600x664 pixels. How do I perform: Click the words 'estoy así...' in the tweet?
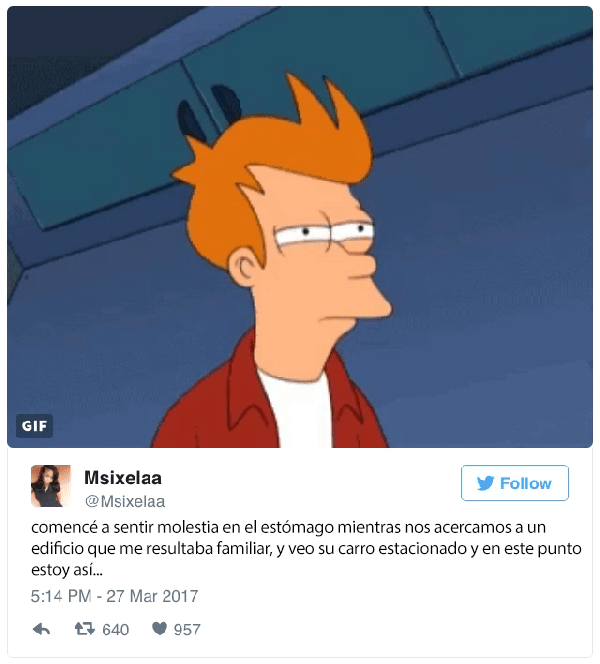pos(66,570)
